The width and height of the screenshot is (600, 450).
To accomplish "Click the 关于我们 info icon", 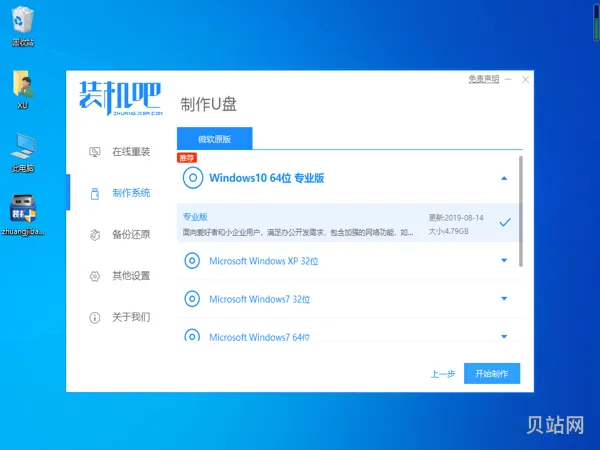I will point(95,317).
